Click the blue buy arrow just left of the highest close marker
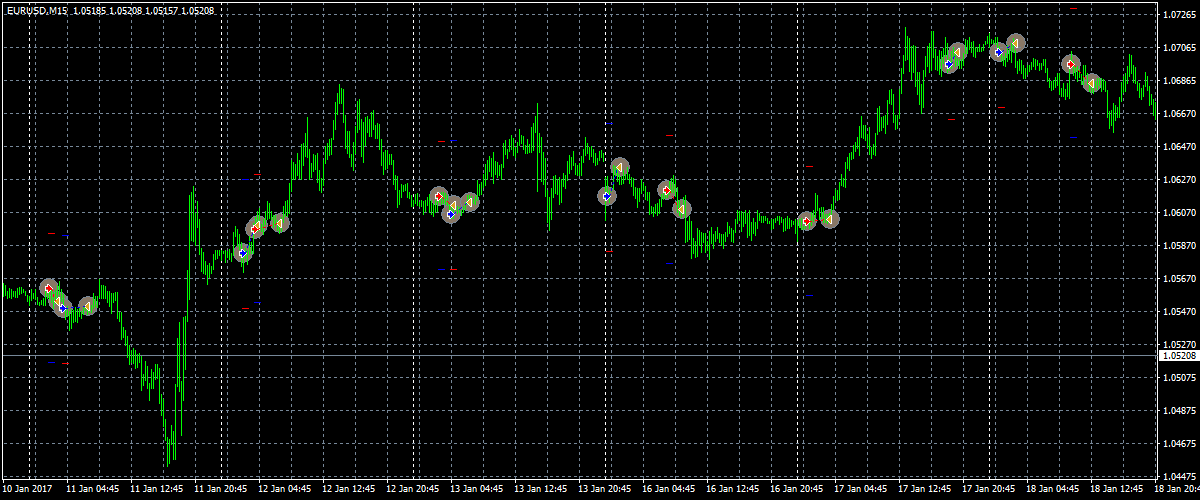The width and height of the screenshot is (1200, 500). pos(998,52)
